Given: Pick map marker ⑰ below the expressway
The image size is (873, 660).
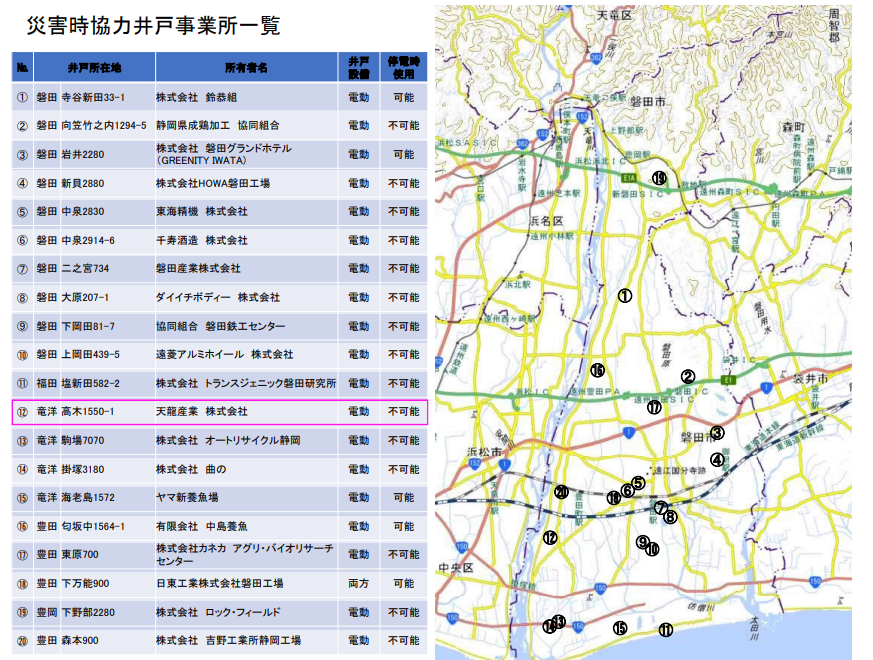Looking at the screenshot, I should pyautogui.click(x=654, y=407).
